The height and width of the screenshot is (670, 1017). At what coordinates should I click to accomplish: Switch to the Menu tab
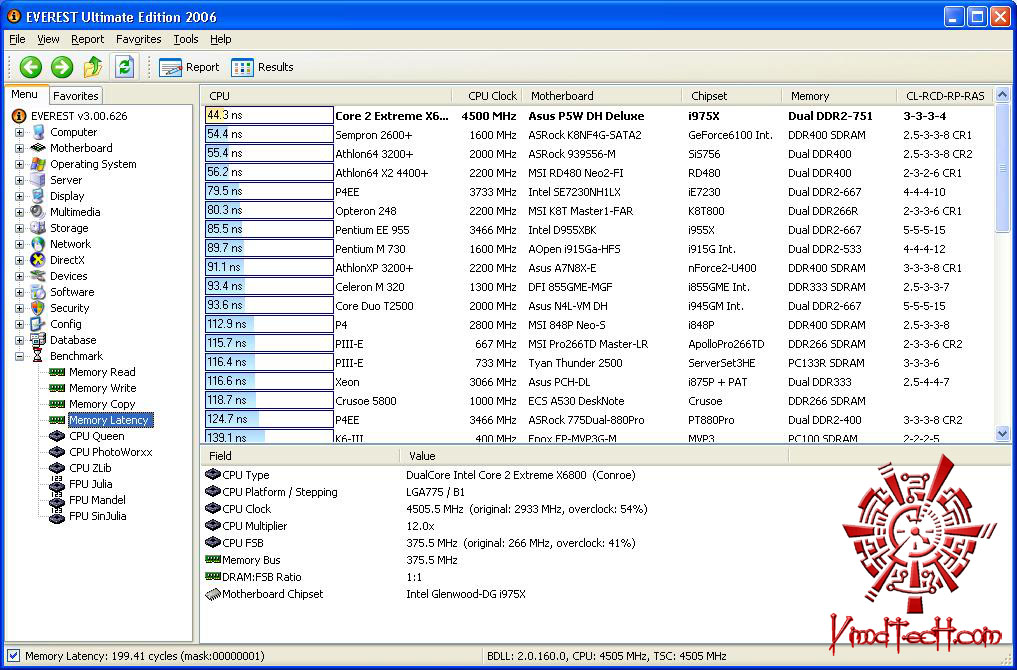pos(25,95)
